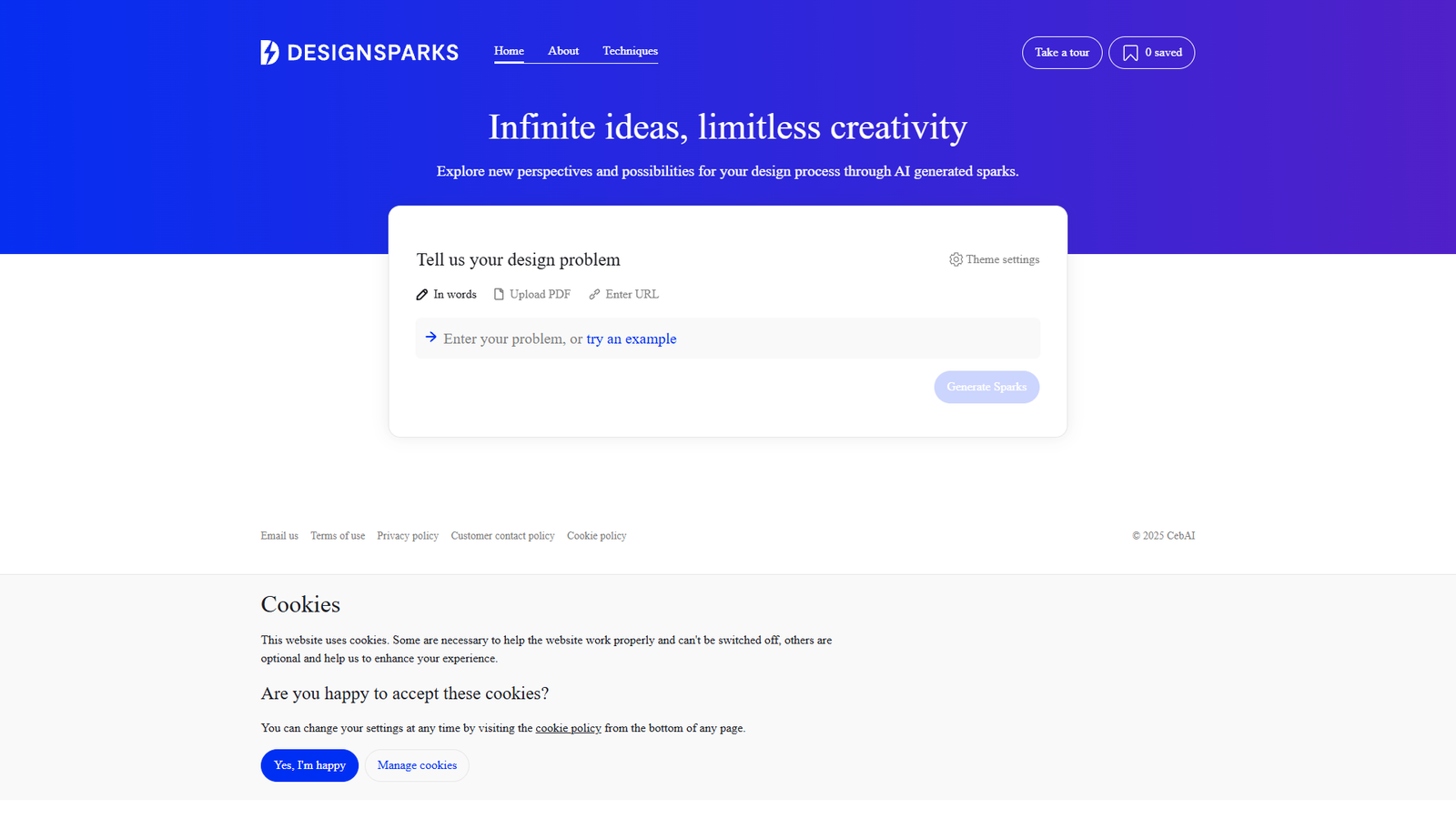
Task: Click the bookmark icon in 0 saved
Action: [x=1130, y=53]
